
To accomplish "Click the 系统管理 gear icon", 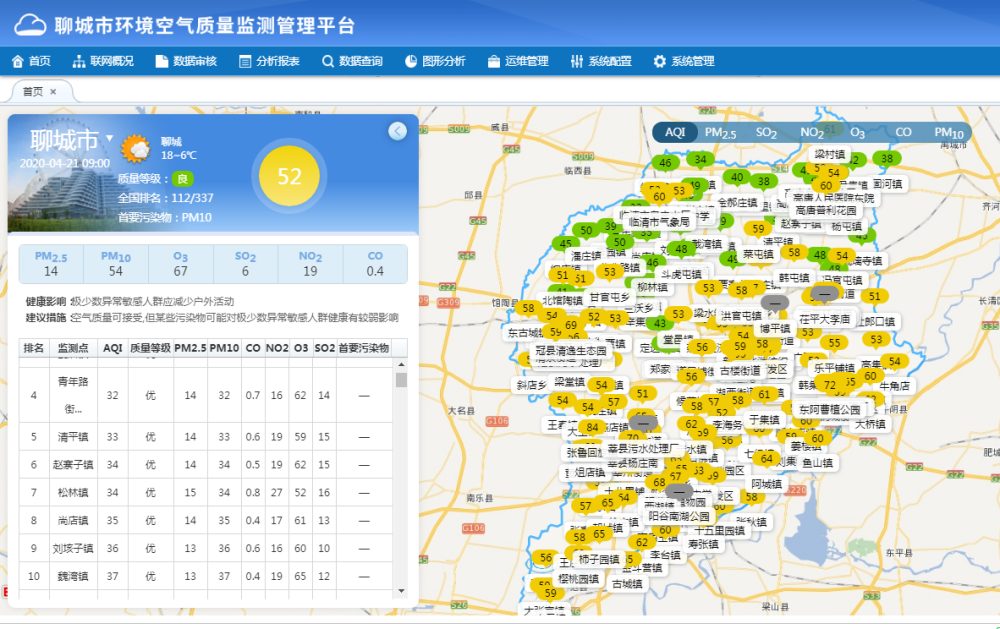I will pos(659,61).
